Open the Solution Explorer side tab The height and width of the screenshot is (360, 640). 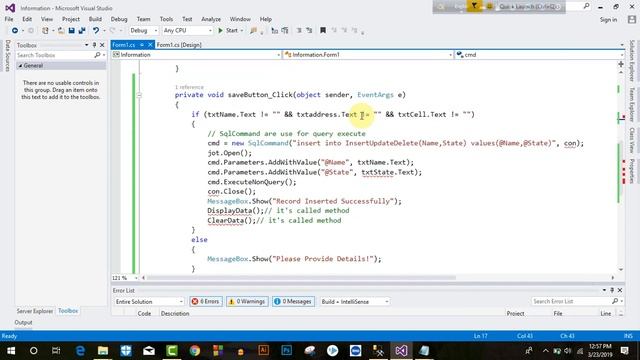(632, 61)
